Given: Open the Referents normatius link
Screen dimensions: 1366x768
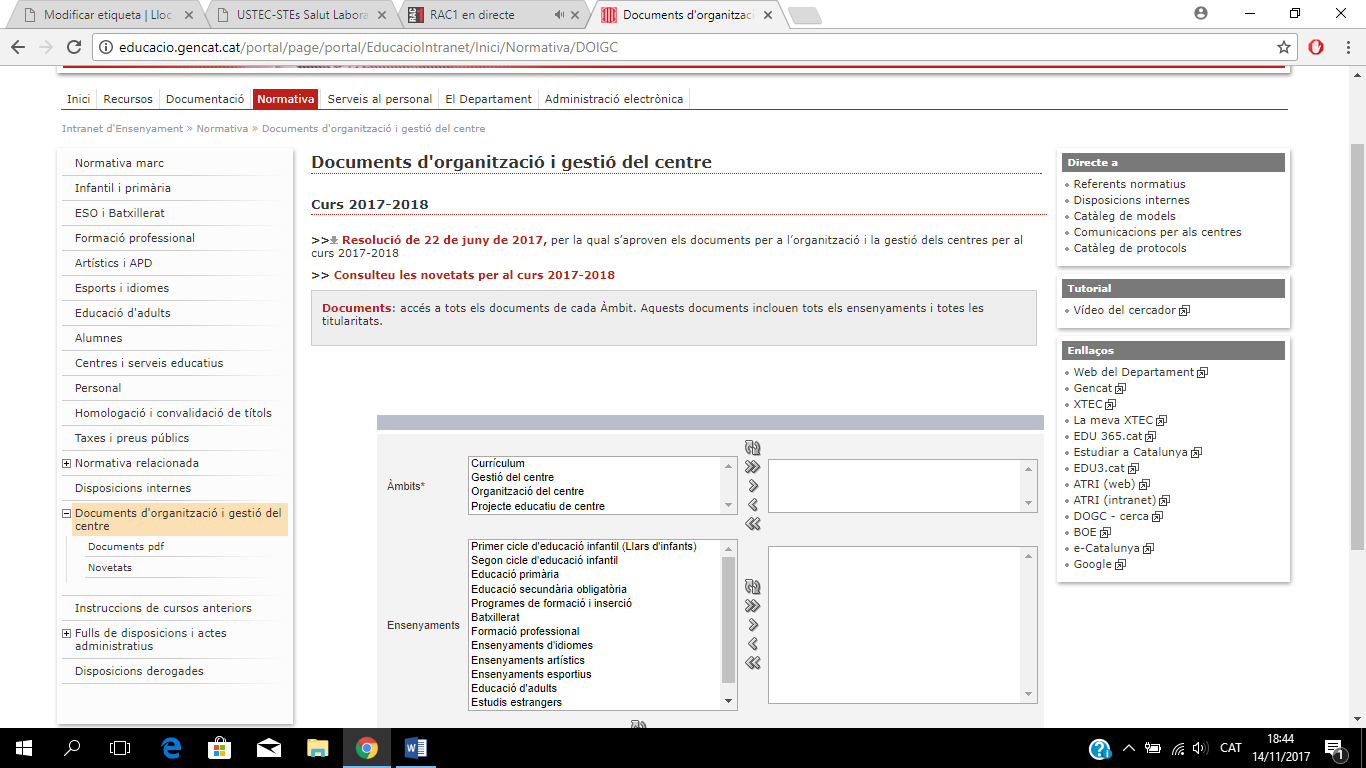Looking at the screenshot, I should click(1129, 184).
